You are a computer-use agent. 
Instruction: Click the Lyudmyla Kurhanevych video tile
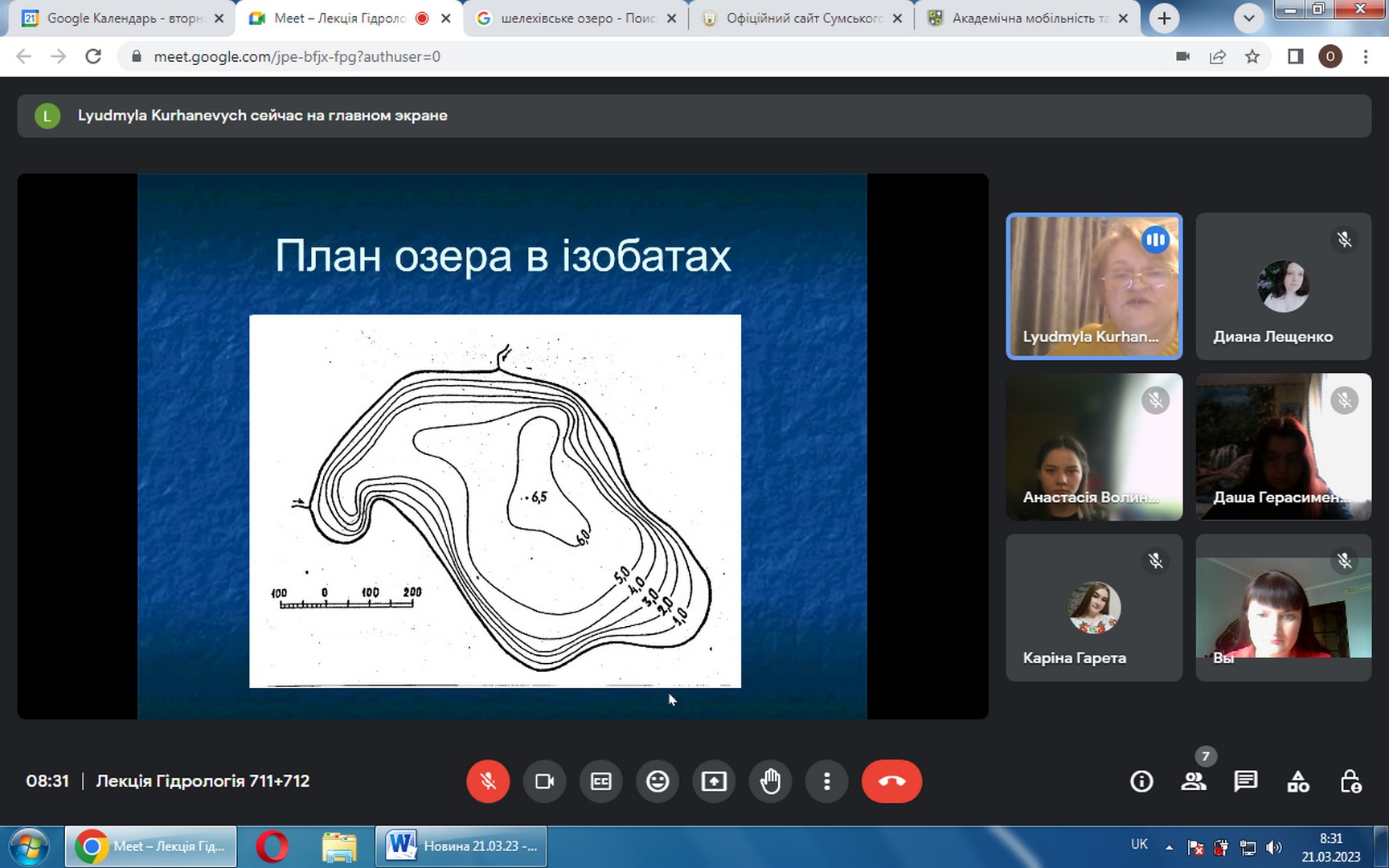tap(1094, 286)
